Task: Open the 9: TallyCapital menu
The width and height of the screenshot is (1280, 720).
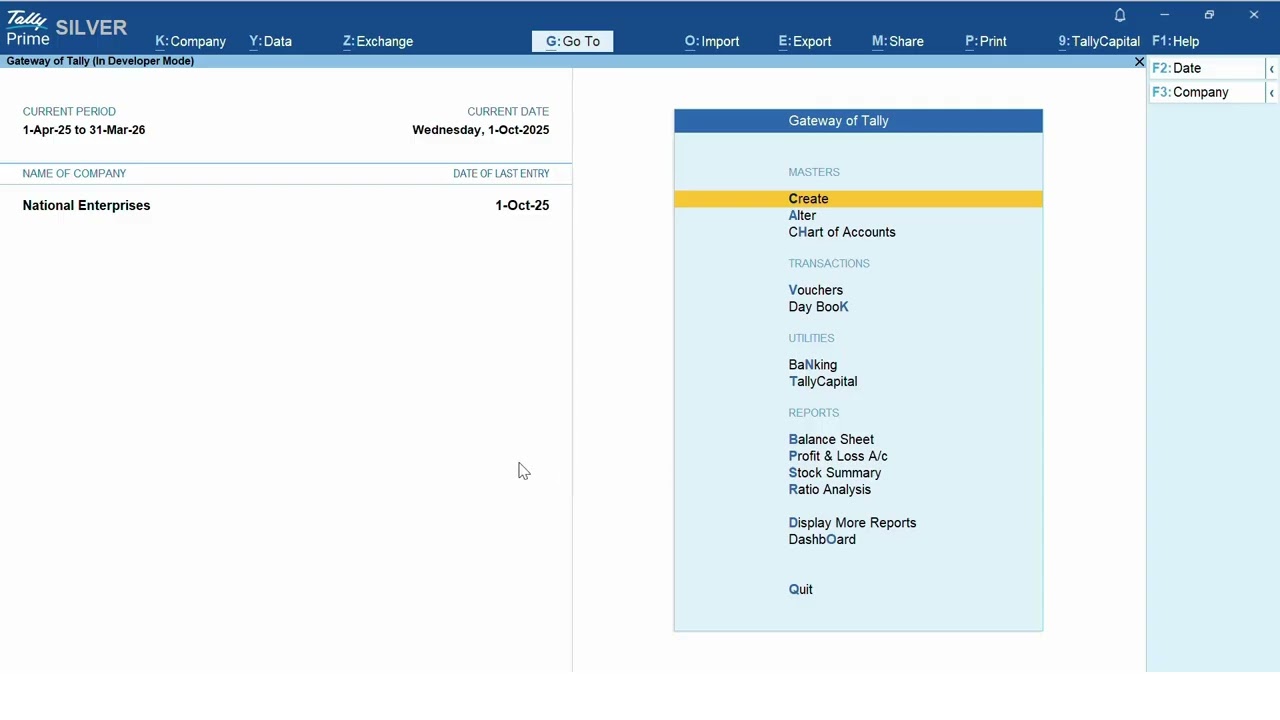Action: [1098, 41]
